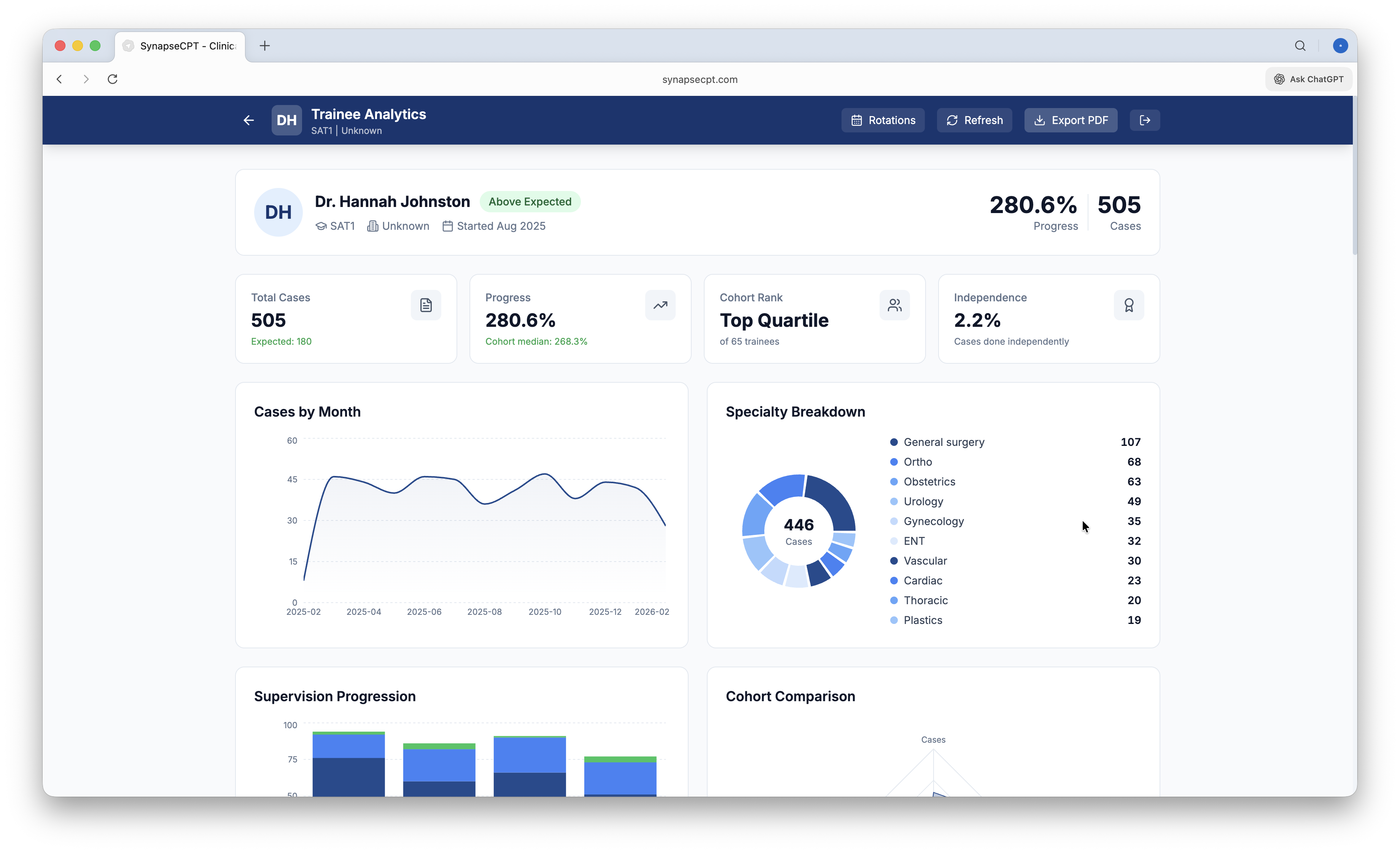1400x853 pixels.
Task: Click the Independence award ribbon icon
Action: click(x=1128, y=305)
